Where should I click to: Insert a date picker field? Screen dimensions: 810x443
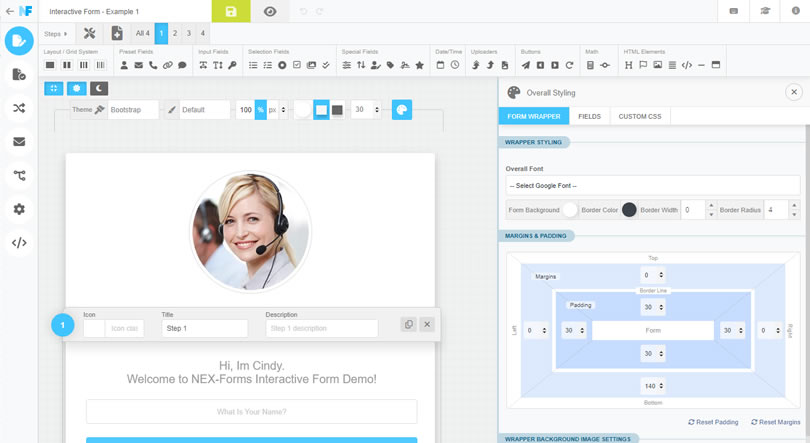point(440,65)
